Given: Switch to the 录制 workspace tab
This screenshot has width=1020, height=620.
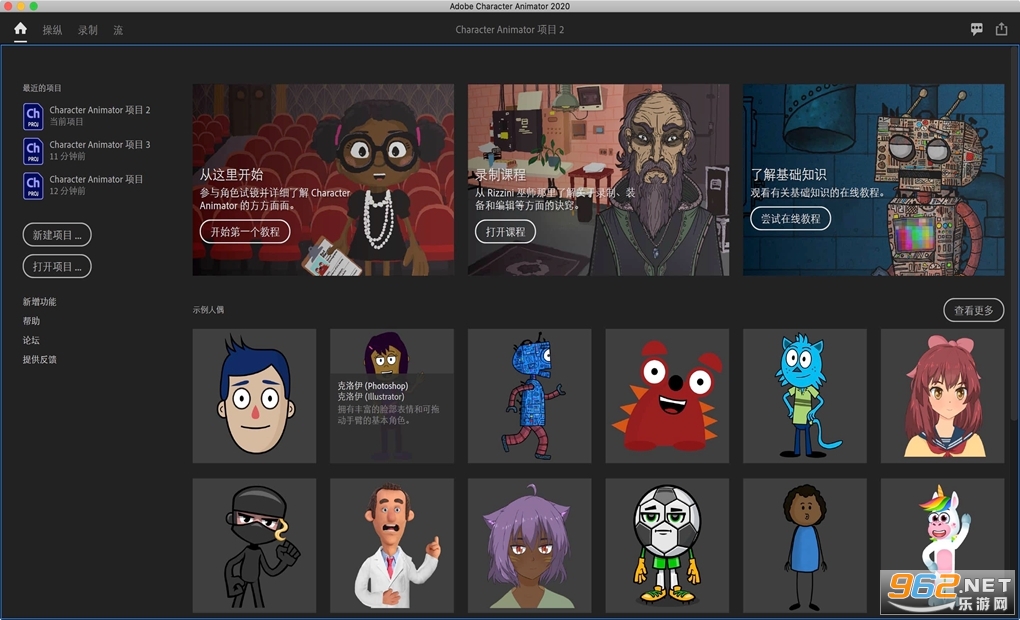Looking at the screenshot, I should click(88, 30).
